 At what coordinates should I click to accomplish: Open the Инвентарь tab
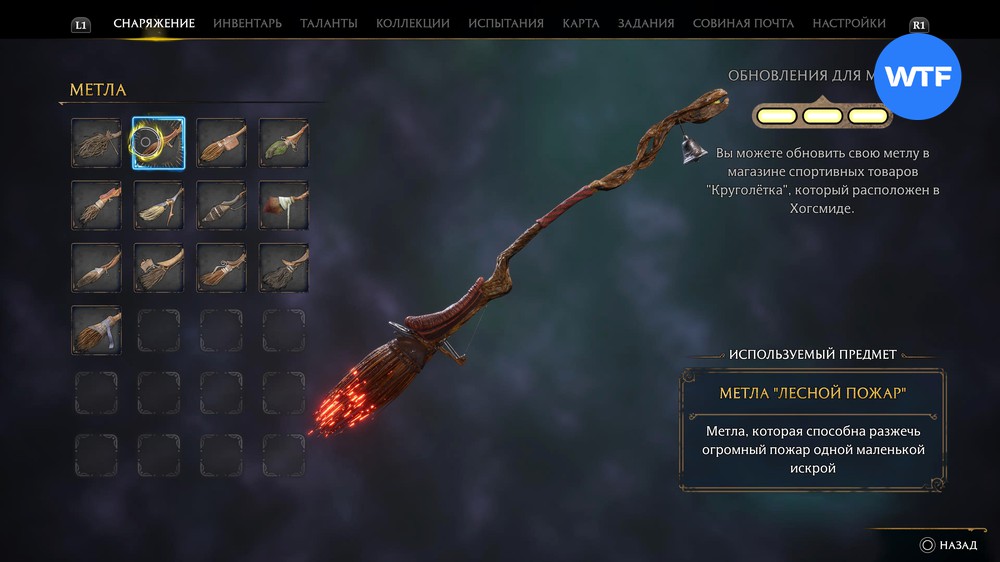[x=247, y=24]
